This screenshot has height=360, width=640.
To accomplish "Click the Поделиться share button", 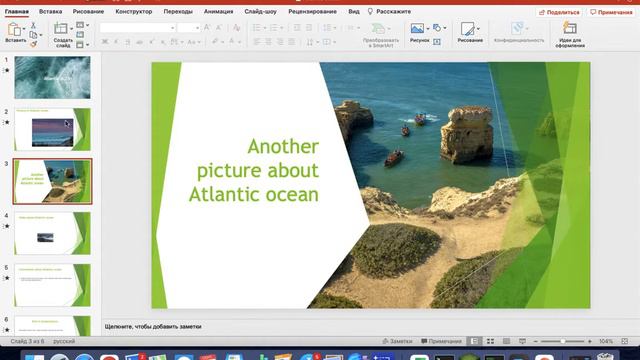I will [559, 12].
